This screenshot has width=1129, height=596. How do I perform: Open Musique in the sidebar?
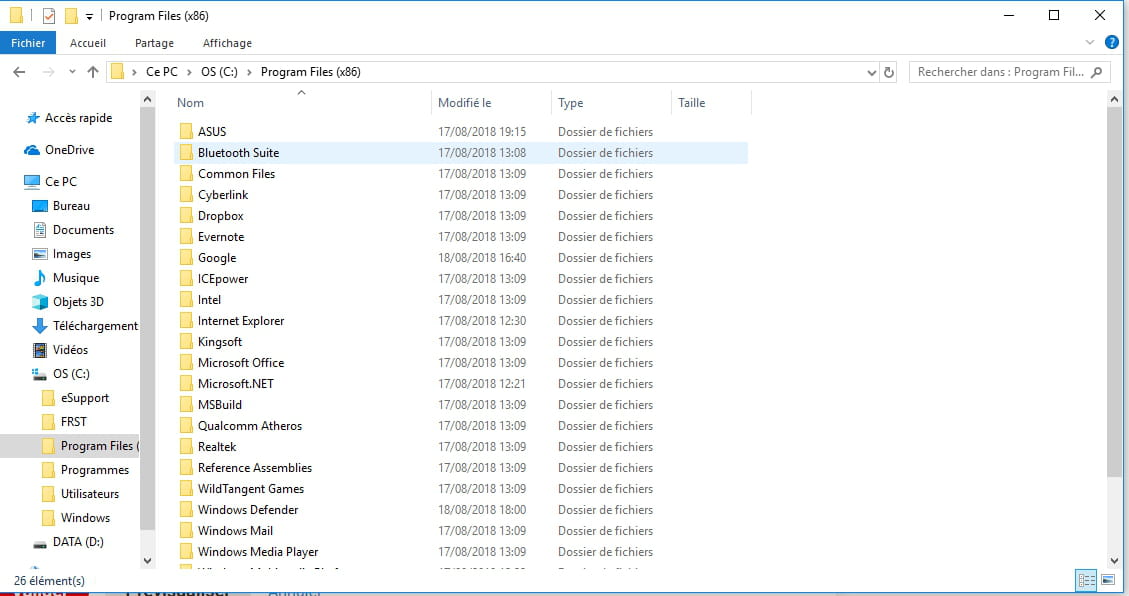pos(66,278)
